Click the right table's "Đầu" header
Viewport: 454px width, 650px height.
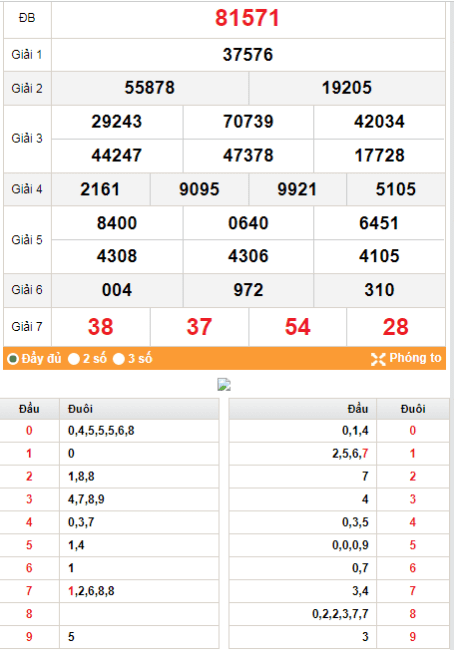[358, 409]
